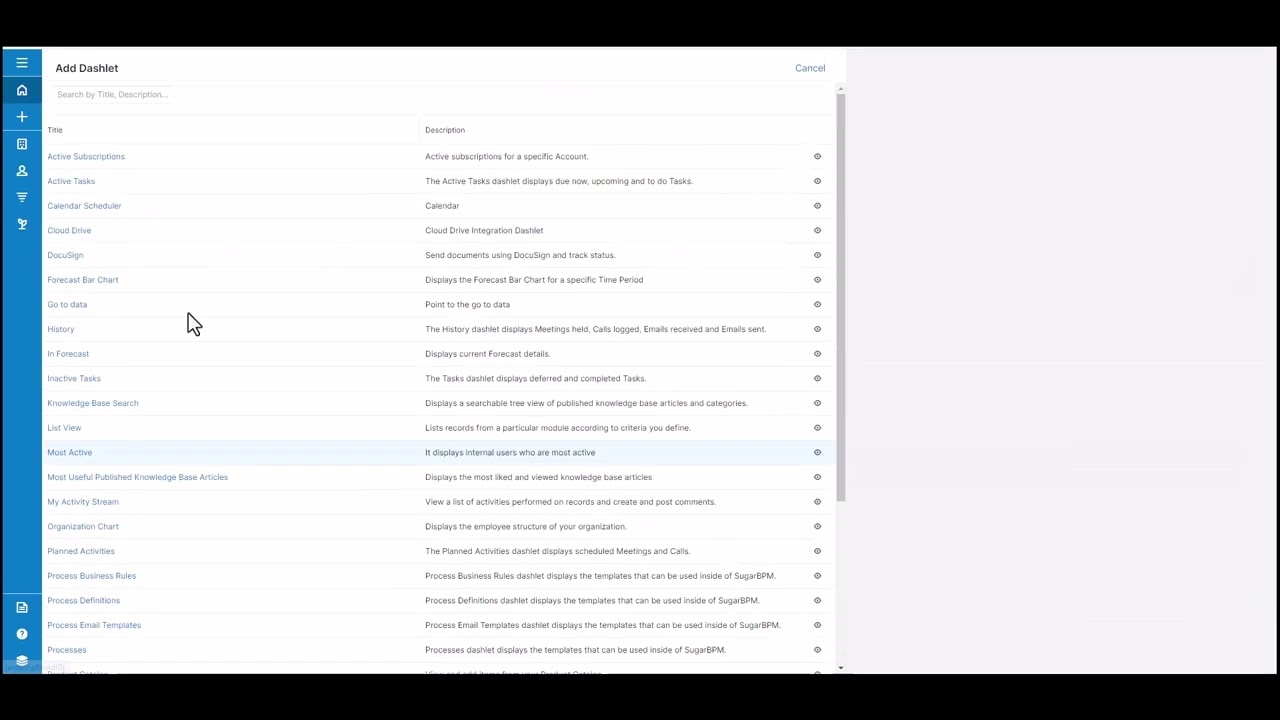The height and width of the screenshot is (720, 1280).
Task: Go to Home via the sidebar house icon
Action: tap(22, 90)
